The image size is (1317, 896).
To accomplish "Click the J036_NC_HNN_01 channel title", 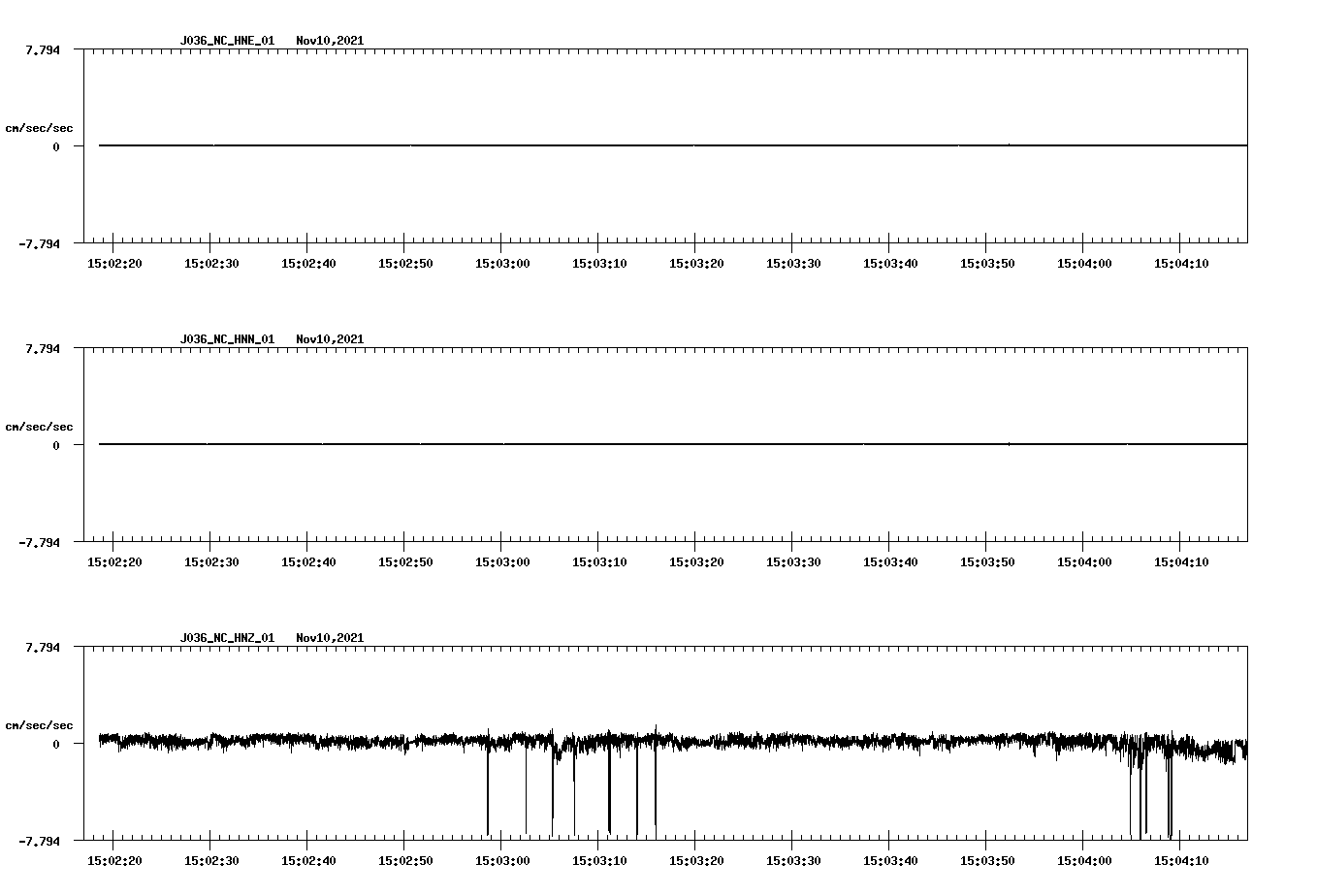I will 227,339.
